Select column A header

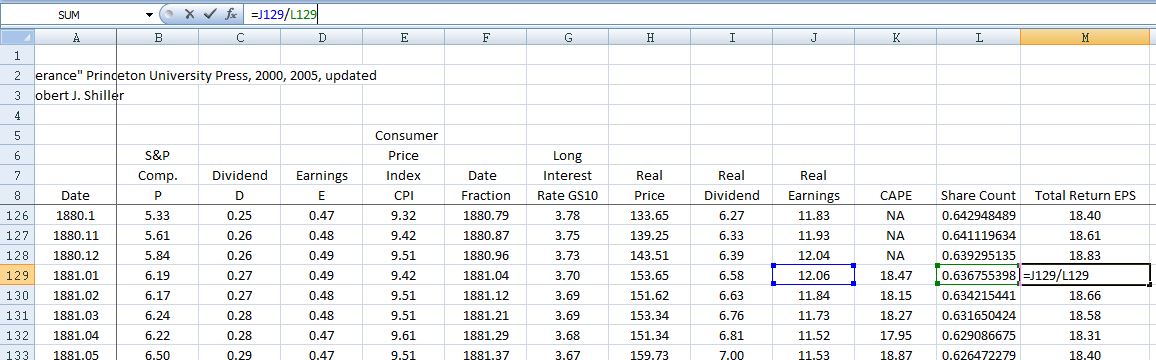(x=75, y=38)
